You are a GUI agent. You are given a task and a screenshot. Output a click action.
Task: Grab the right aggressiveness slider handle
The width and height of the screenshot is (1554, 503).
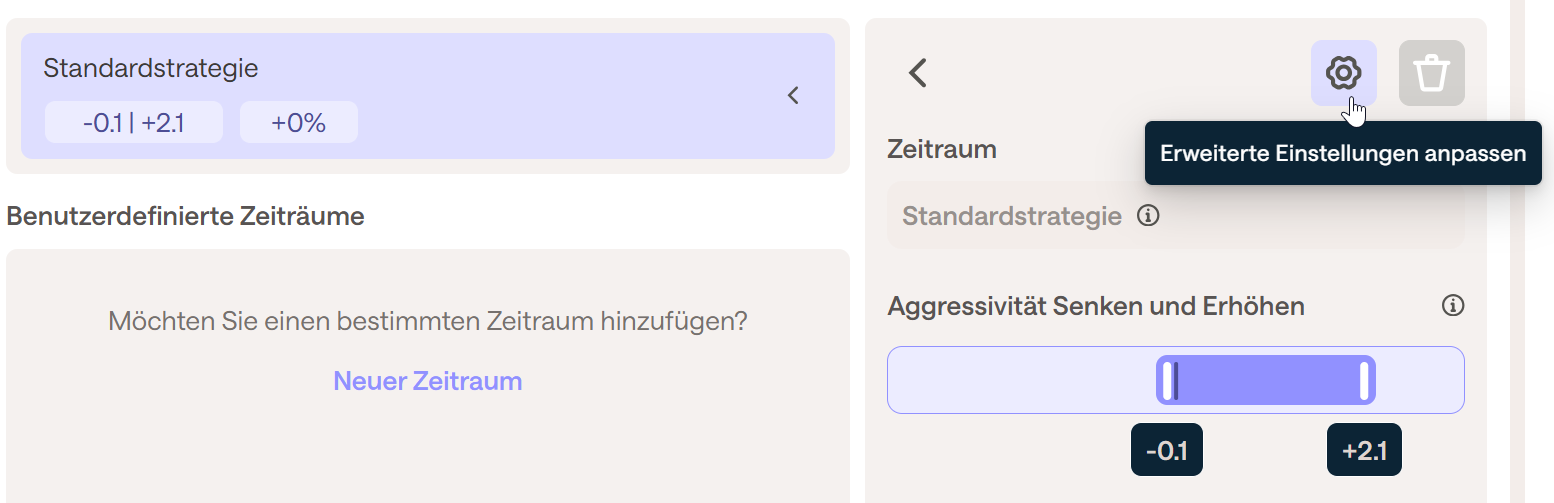pyautogui.click(x=1363, y=381)
